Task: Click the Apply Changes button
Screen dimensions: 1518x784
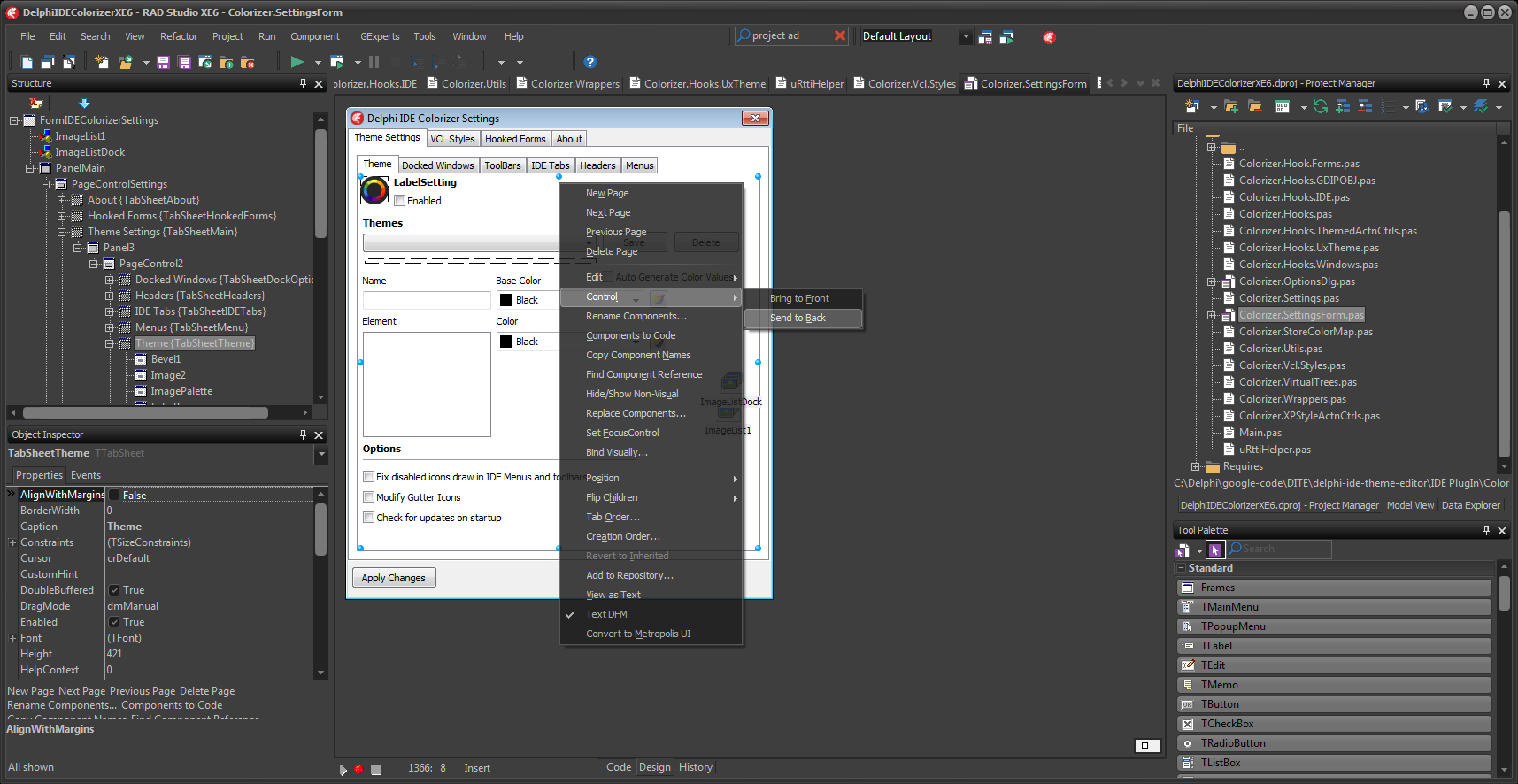Action: pos(394,578)
